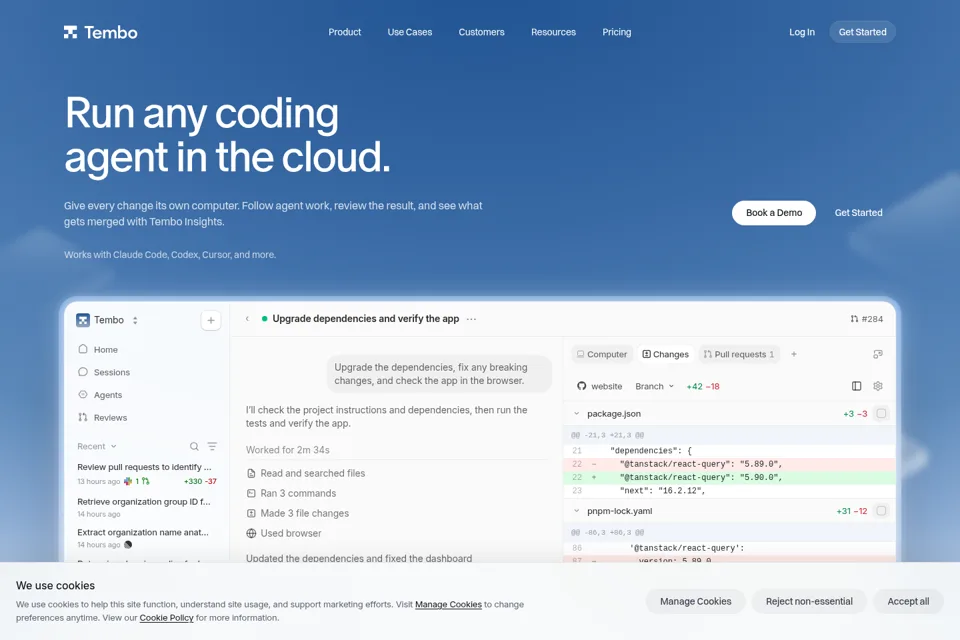Switch to the Changes tab
The height and width of the screenshot is (640, 960).
pyautogui.click(x=666, y=354)
